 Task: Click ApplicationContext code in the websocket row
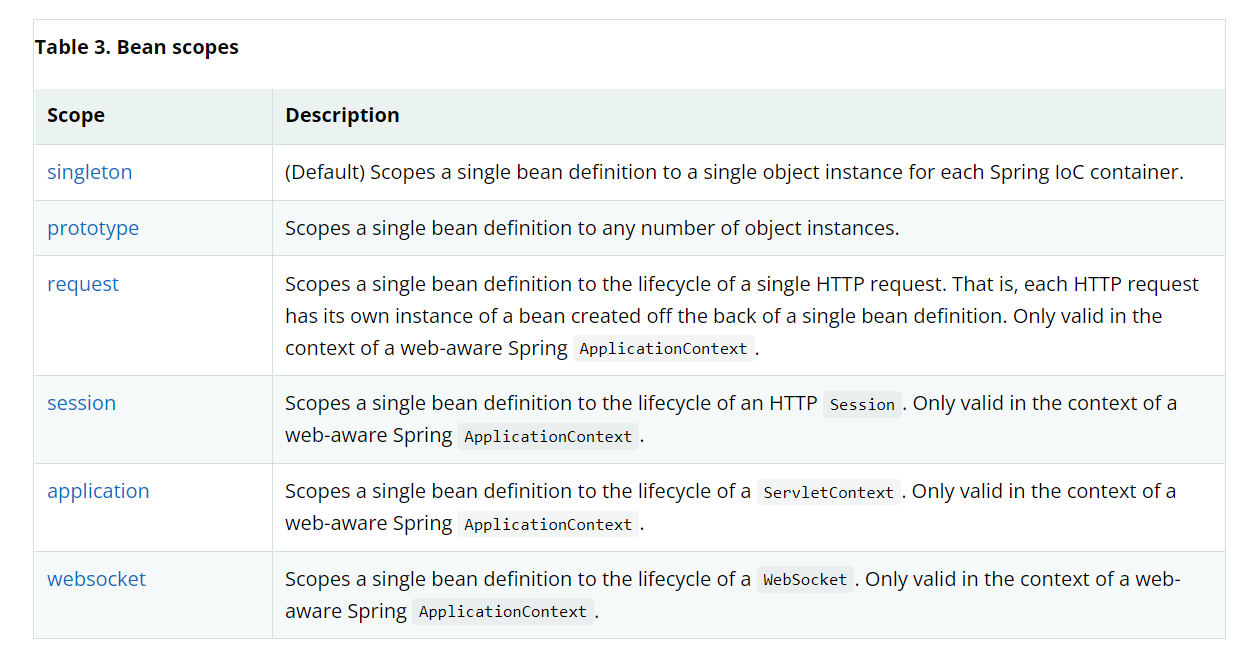[x=502, y=612]
